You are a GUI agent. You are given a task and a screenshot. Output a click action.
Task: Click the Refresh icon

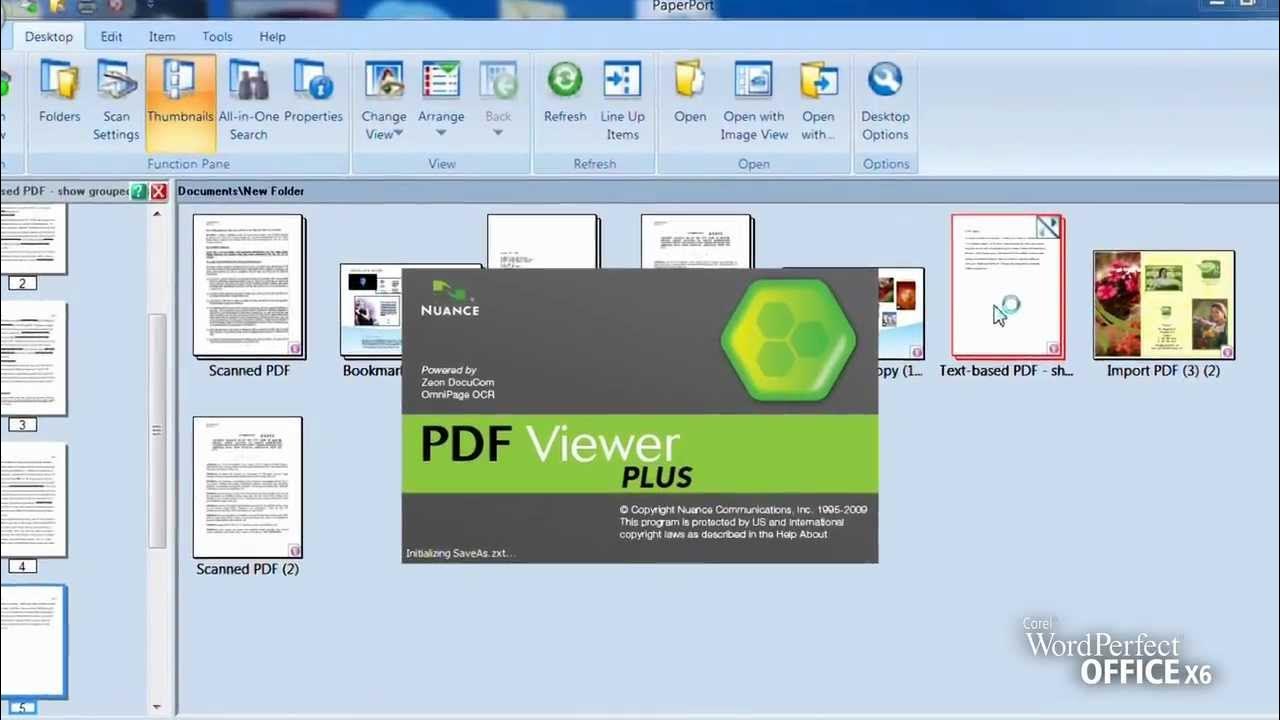coord(565,80)
